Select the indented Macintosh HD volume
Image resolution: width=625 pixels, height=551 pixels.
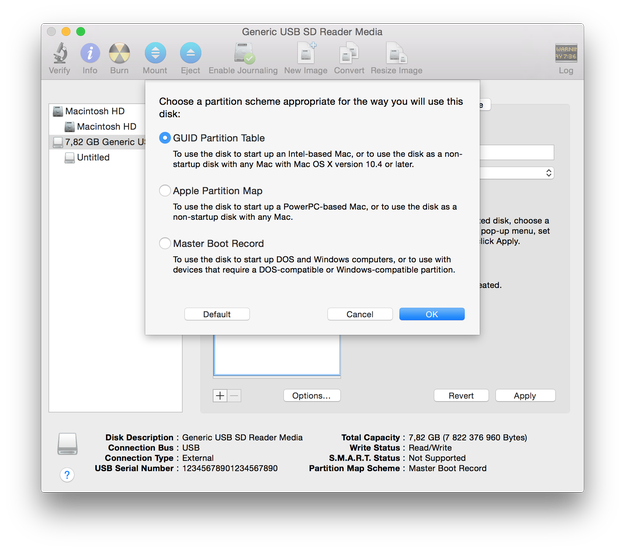(x=97, y=126)
